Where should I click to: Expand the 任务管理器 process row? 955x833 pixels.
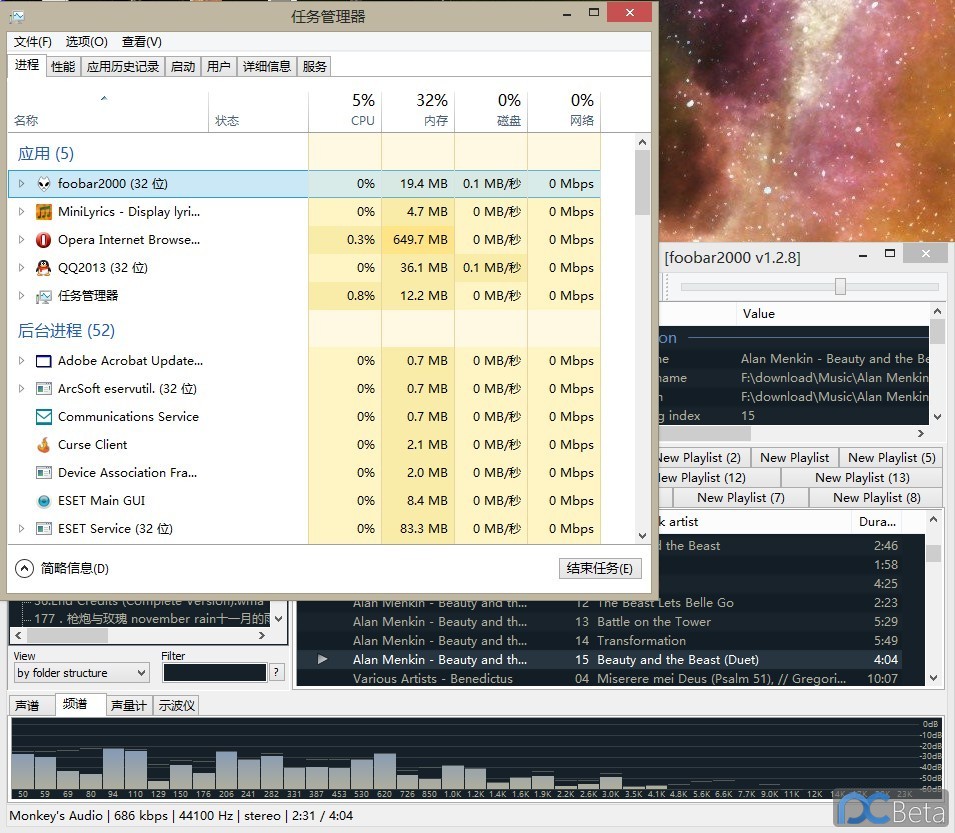click(x=21, y=295)
